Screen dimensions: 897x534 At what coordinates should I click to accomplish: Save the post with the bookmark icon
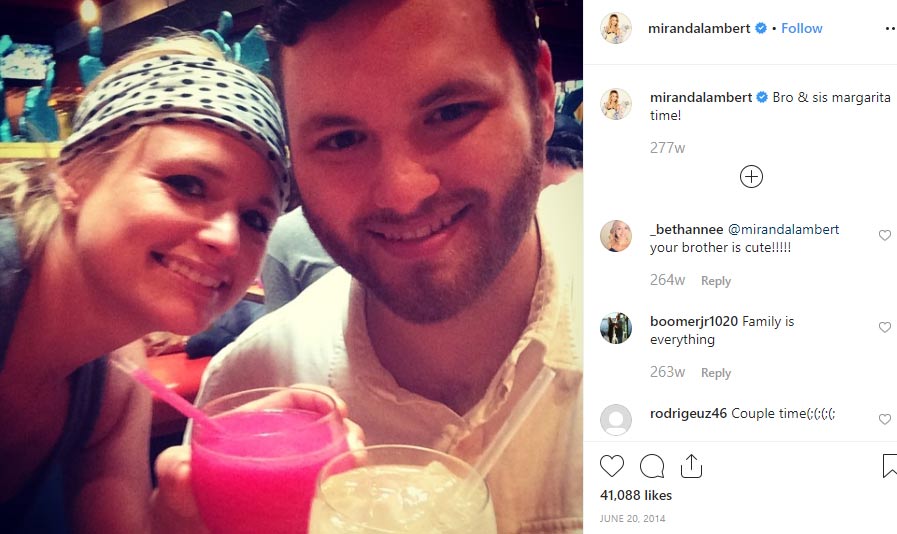point(890,465)
